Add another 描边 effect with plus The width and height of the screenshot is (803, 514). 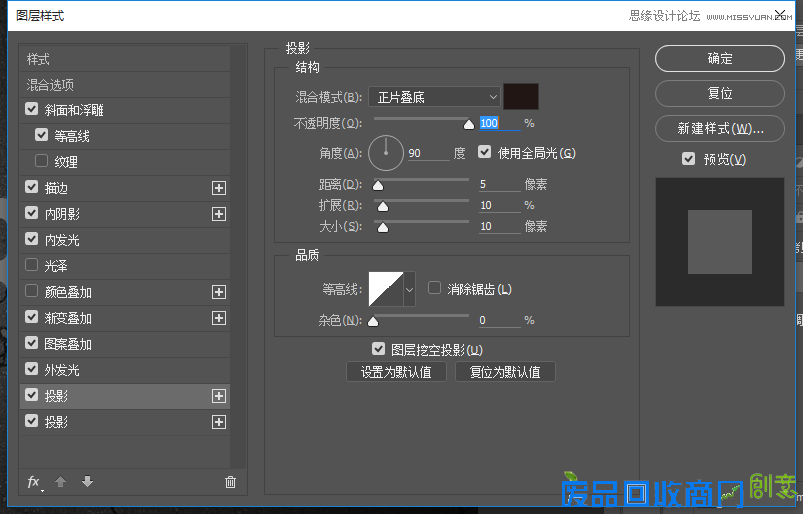tap(219, 188)
